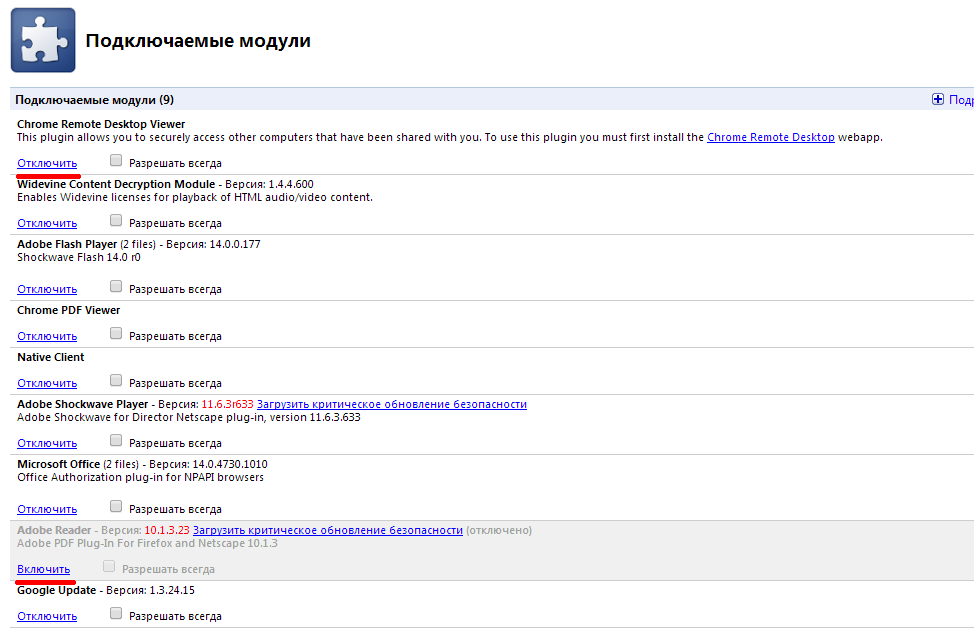Disable the Adobe Flash Player plugin

[47, 289]
